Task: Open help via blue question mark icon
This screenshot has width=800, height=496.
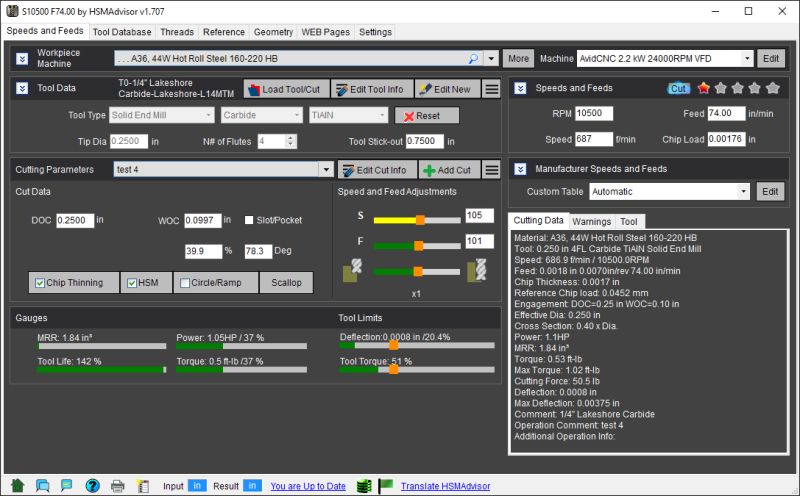Action: (92, 486)
